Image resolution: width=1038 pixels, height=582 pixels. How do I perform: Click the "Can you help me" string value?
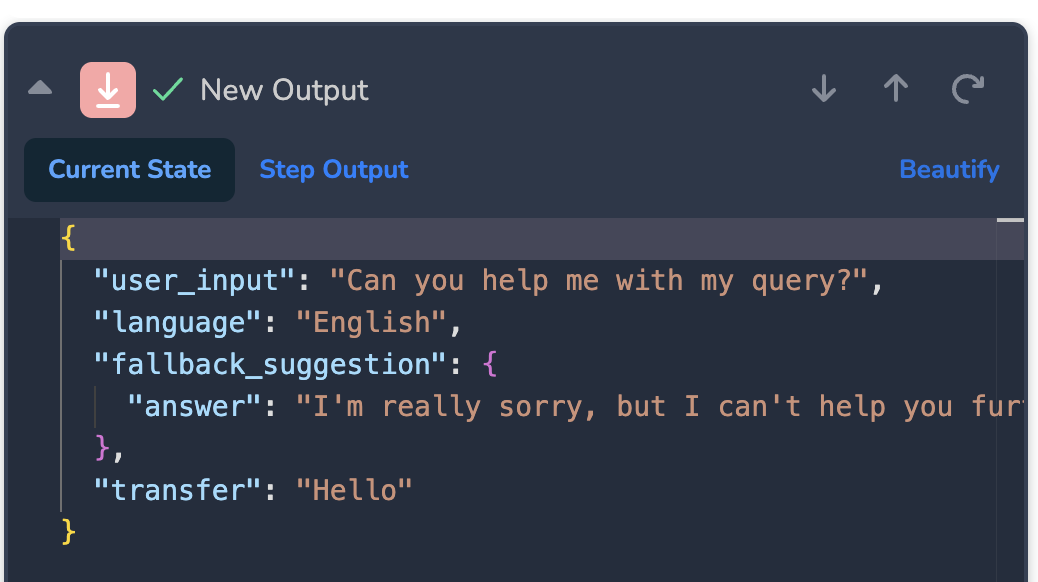[606, 281]
